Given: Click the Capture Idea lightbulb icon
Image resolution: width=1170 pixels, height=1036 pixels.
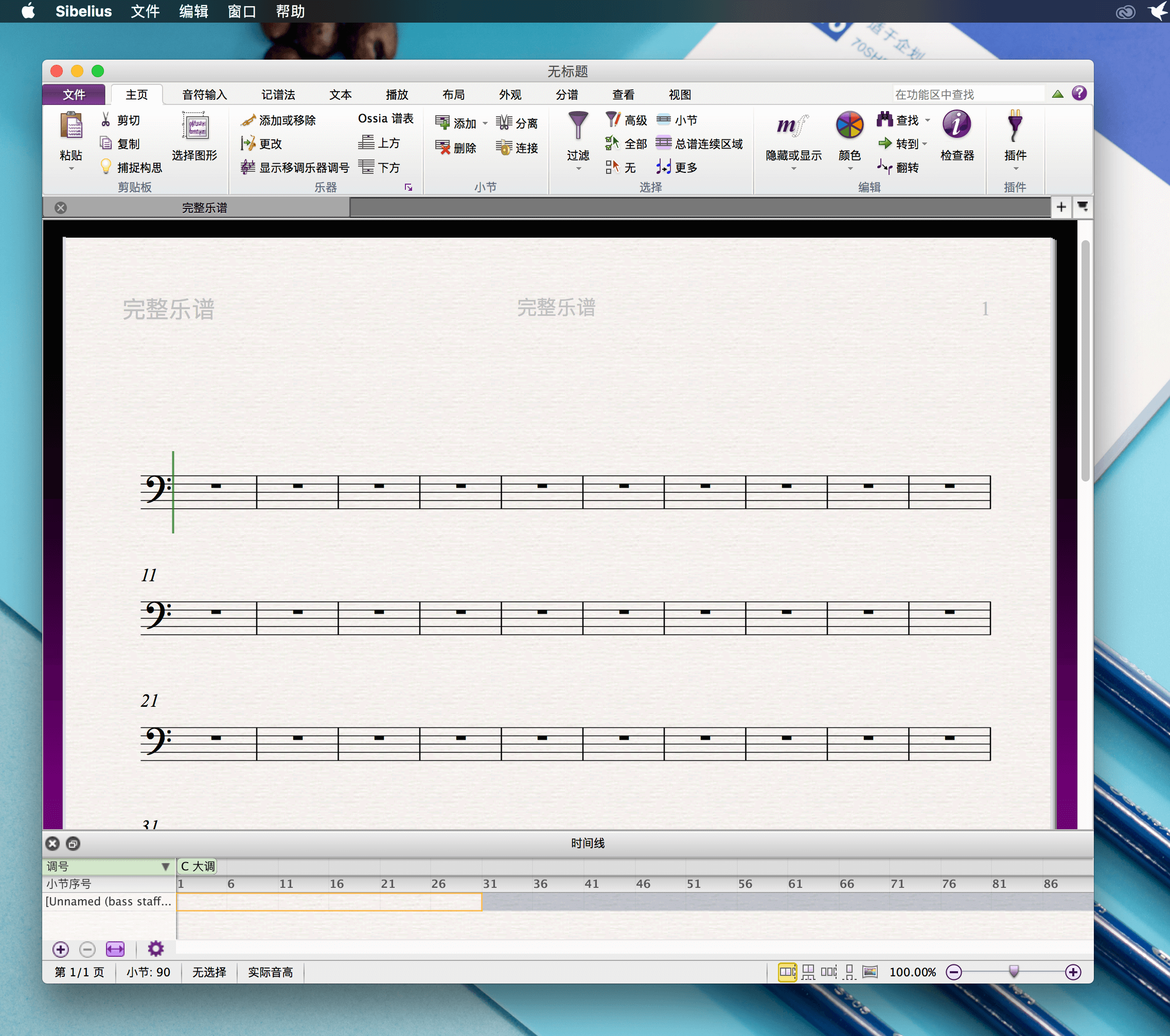Looking at the screenshot, I should [x=105, y=167].
